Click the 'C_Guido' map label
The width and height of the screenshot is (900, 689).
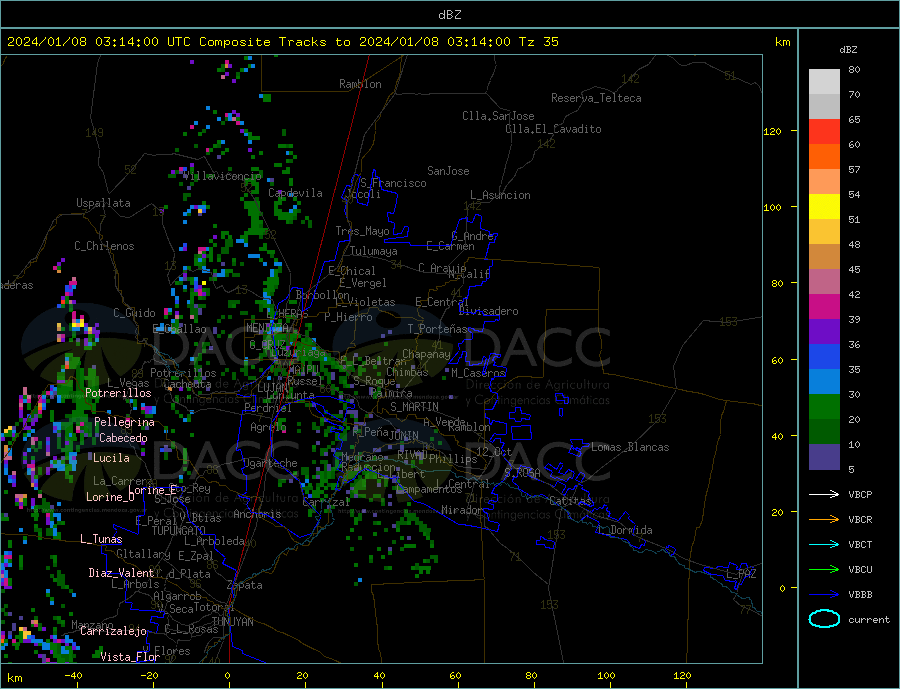(x=134, y=313)
